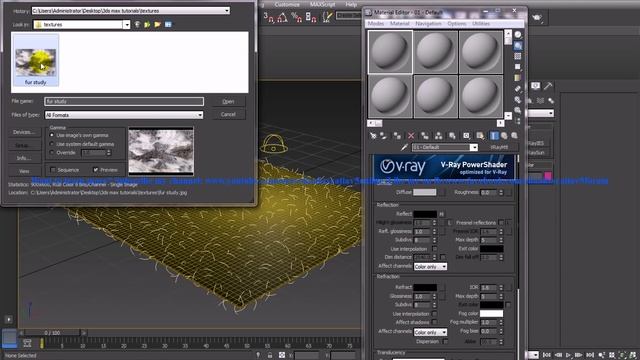Click the Open button in file dialog
Image resolution: width=640 pixels, height=360 pixels.
(x=229, y=101)
